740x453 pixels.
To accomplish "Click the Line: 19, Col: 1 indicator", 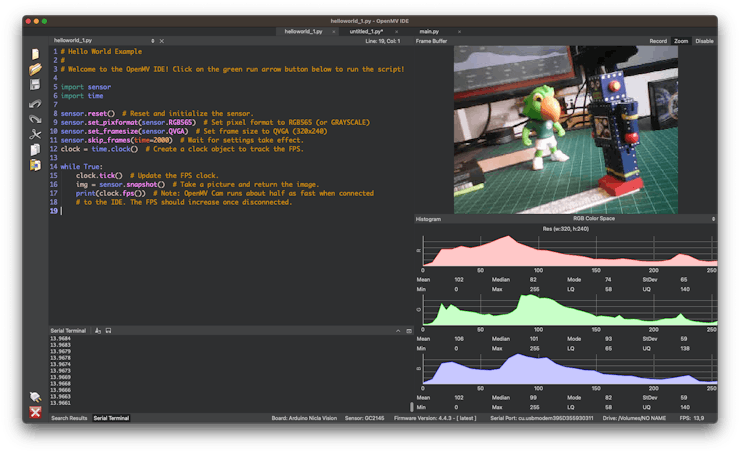I will click(x=382, y=41).
